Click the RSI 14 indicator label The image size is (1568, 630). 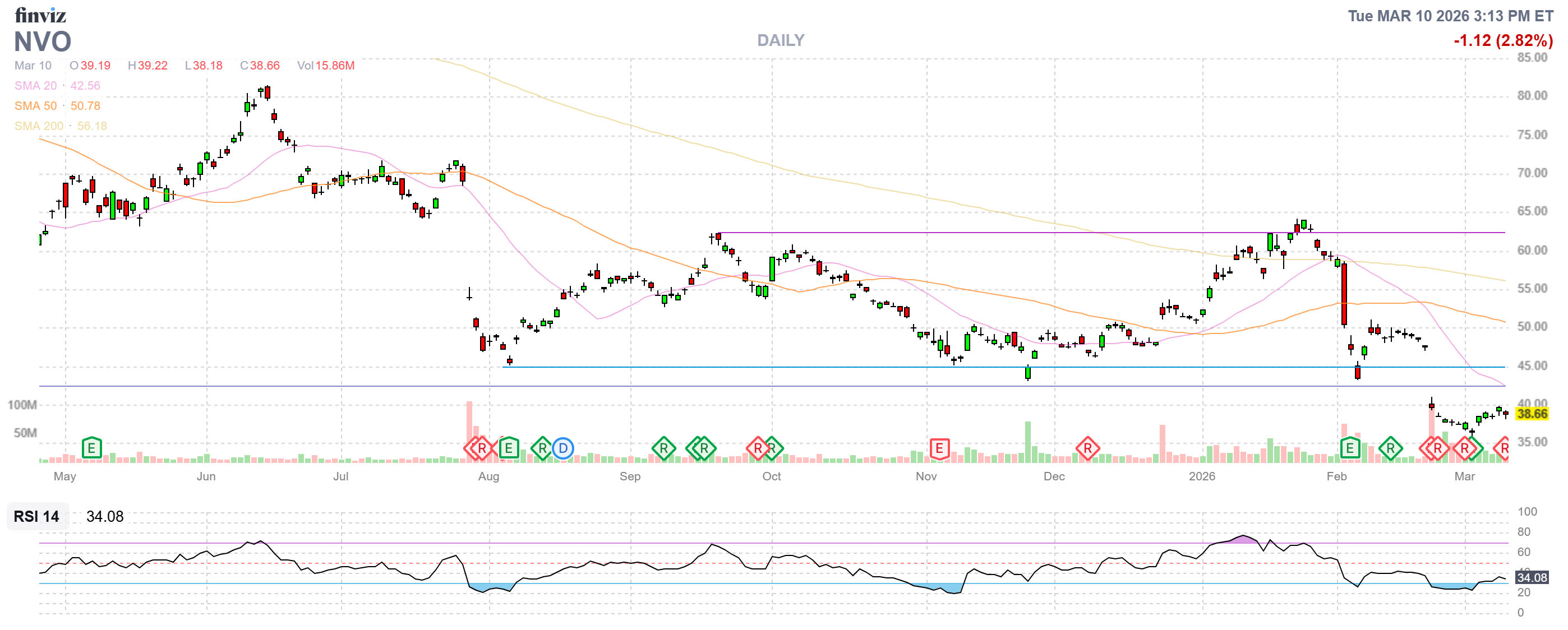(x=36, y=517)
